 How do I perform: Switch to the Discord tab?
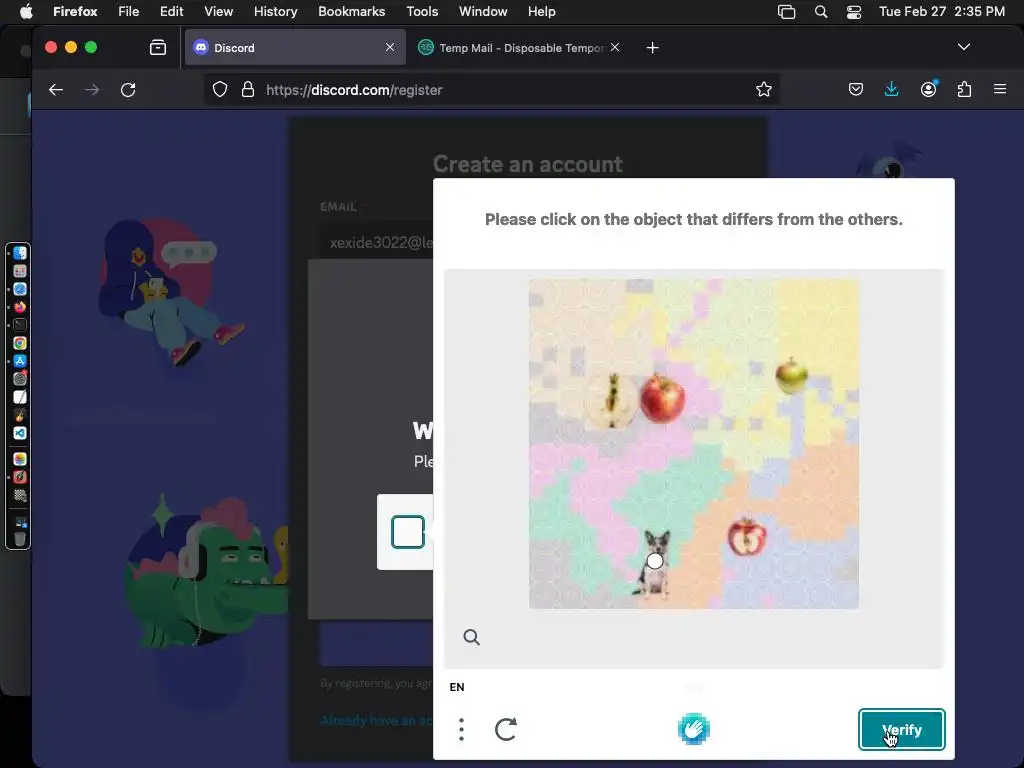[295, 48]
